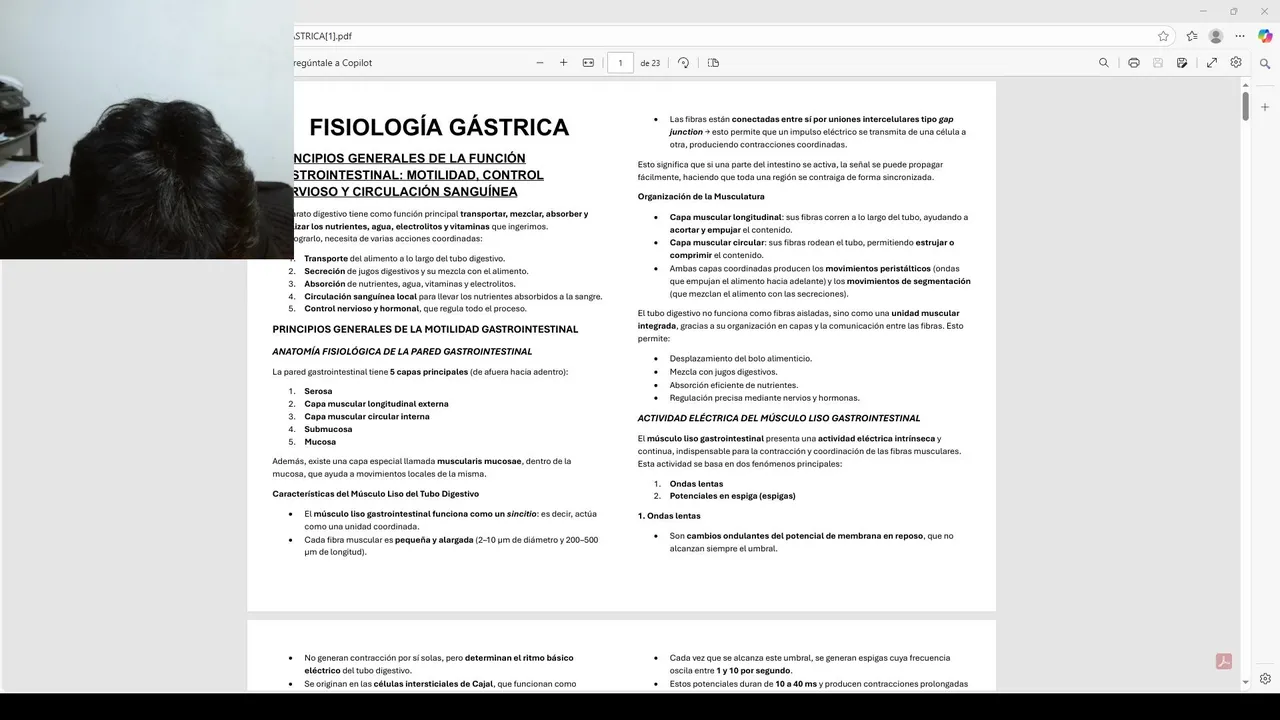Click the scrollbar up arrow
The height and width of the screenshot is (720, 1280).
(1246, 84)
